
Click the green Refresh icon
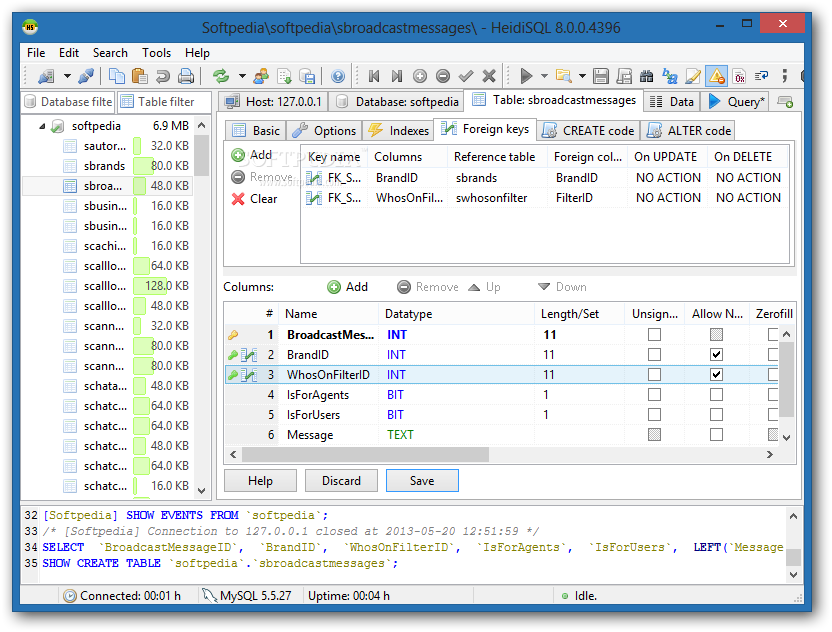pos(221,76)
